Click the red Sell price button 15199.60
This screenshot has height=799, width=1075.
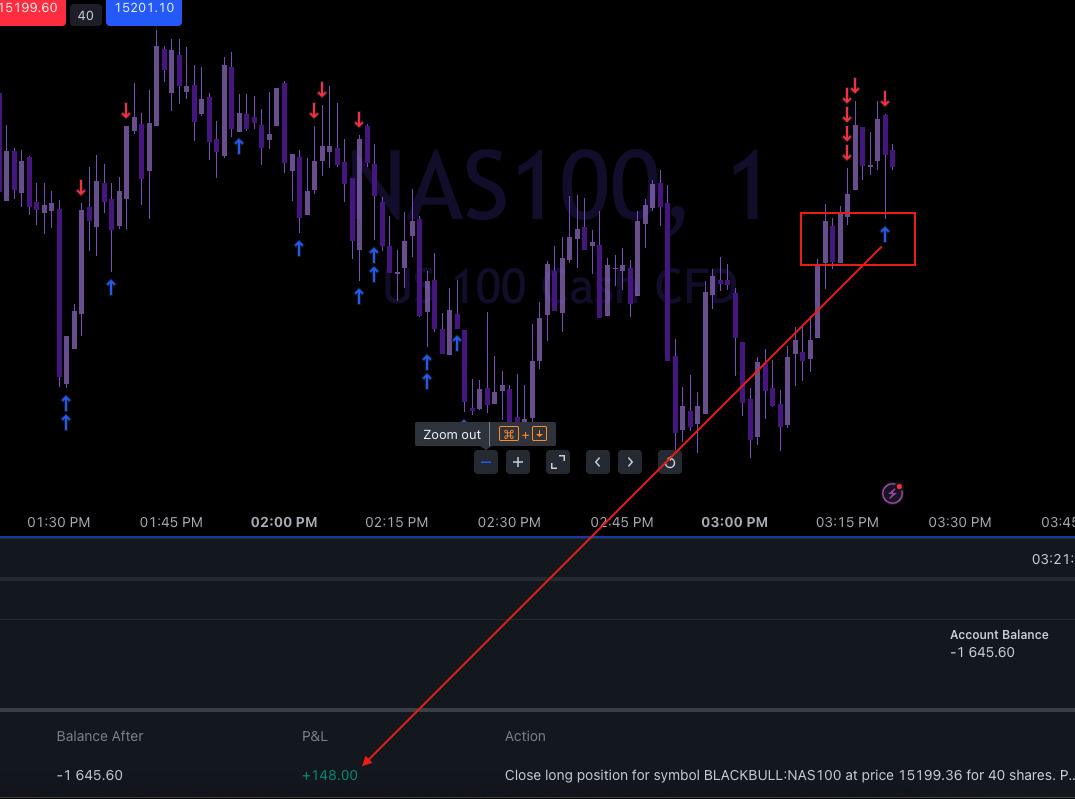click(30, 13)
